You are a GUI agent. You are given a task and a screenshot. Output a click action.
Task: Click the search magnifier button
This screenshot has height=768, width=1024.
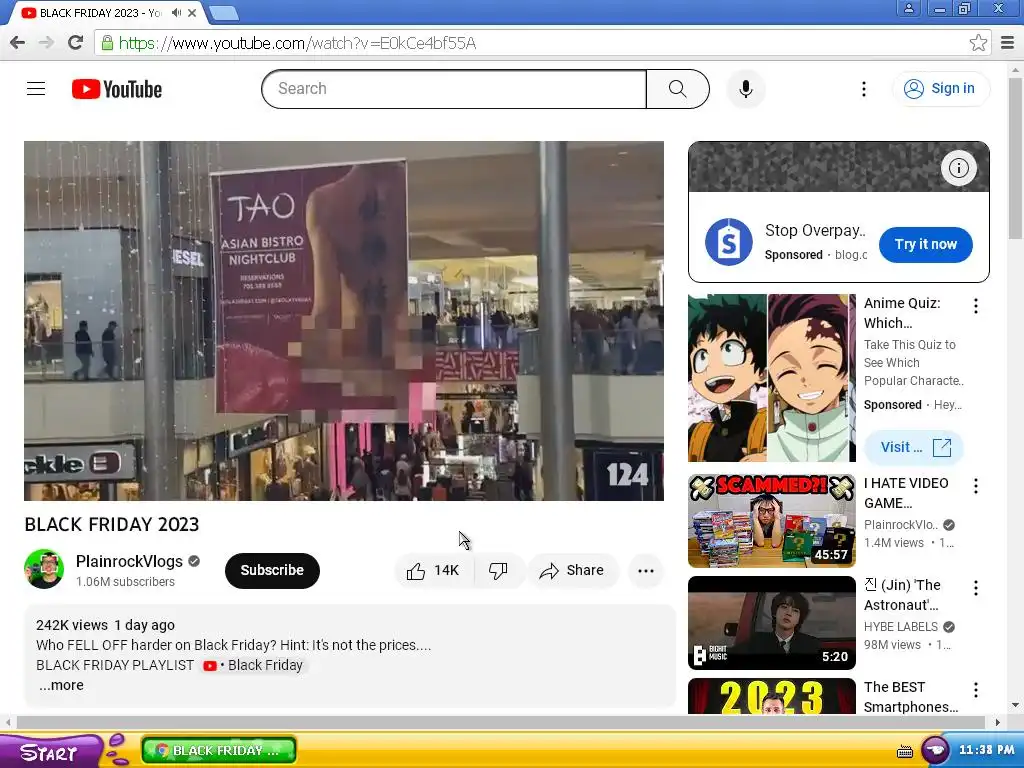(x=677, y=89)
